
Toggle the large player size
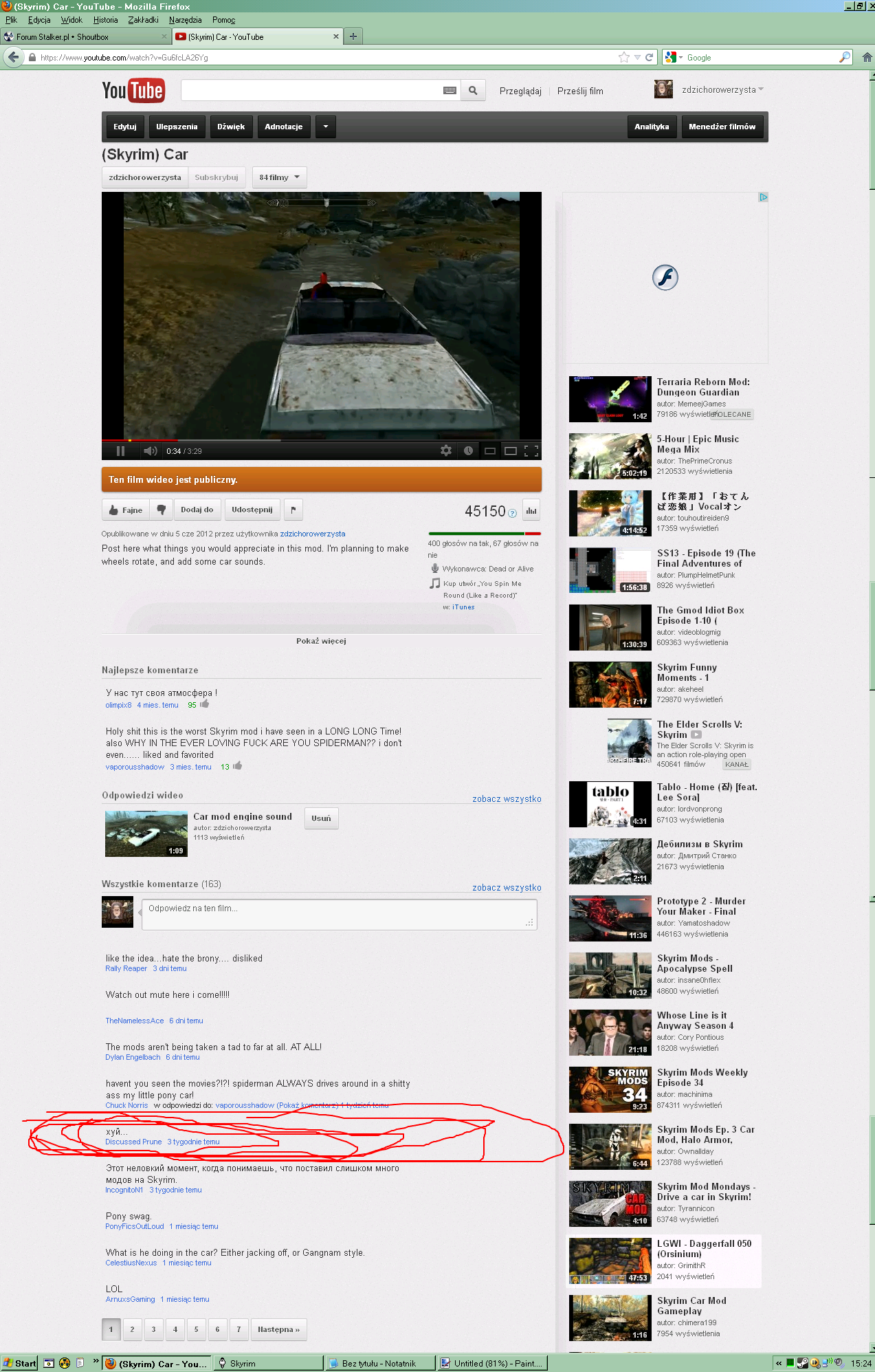pos(511,451)
